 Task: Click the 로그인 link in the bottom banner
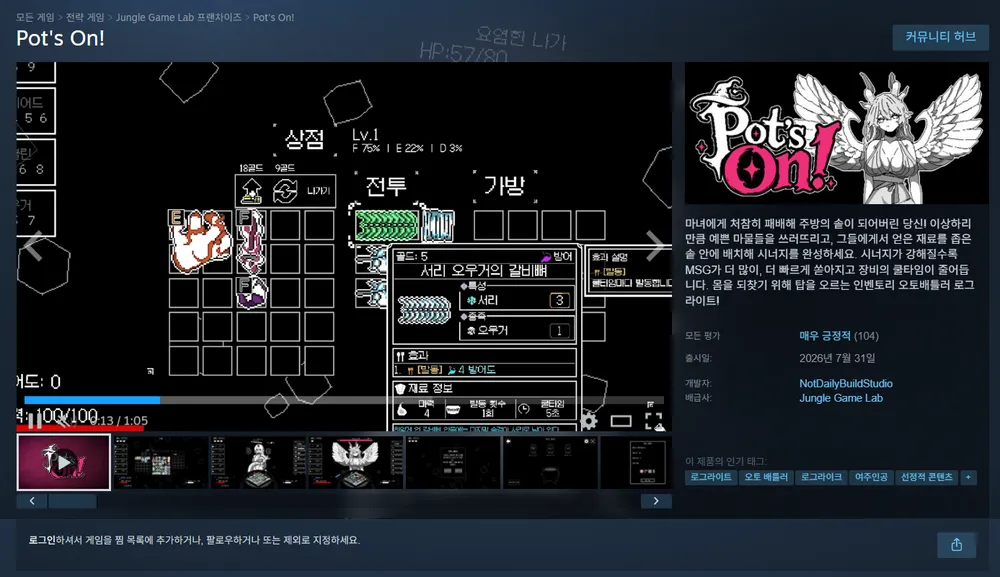[42, 540]
